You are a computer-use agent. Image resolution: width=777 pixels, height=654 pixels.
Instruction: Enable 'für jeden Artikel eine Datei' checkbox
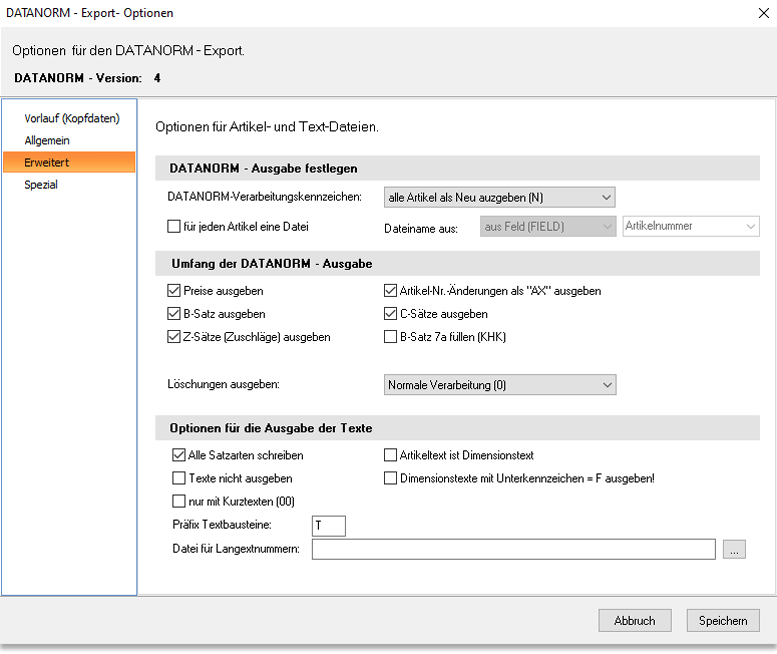pyautogui.click(x=173, y=226)
